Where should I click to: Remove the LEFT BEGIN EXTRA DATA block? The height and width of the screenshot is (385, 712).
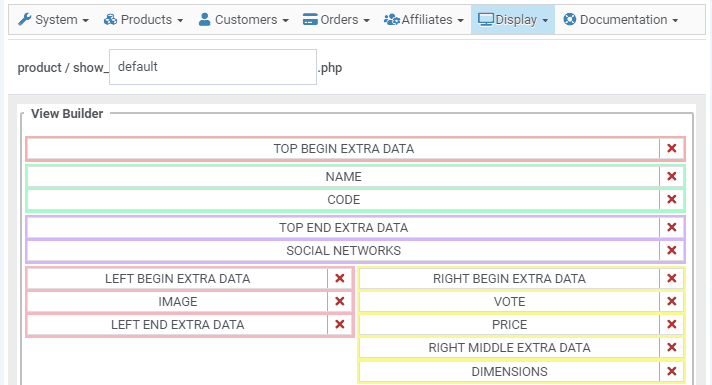tap(340, 278)
